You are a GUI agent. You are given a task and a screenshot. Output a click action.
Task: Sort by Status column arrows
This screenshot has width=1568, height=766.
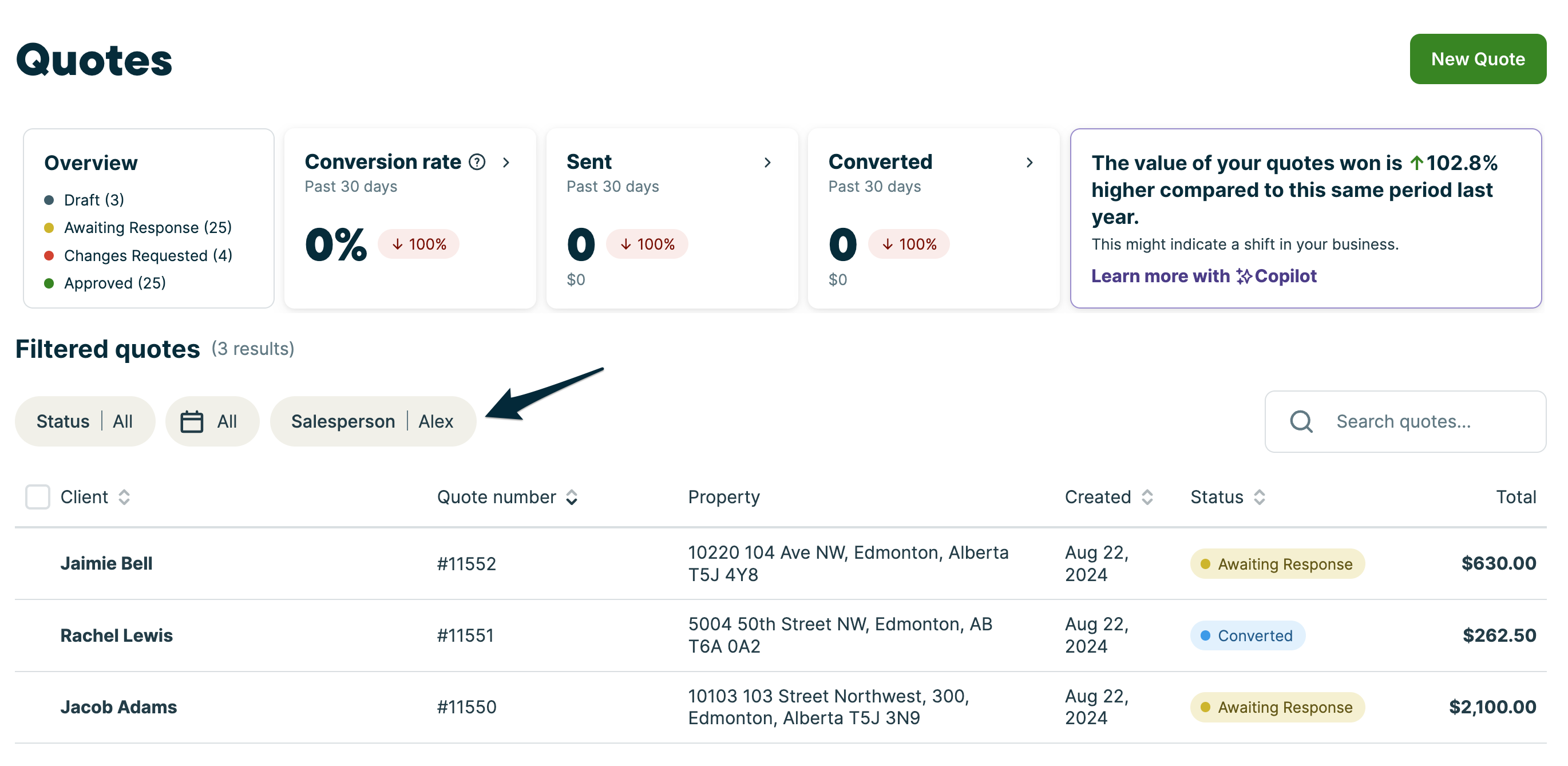(x=1260, y=497)
